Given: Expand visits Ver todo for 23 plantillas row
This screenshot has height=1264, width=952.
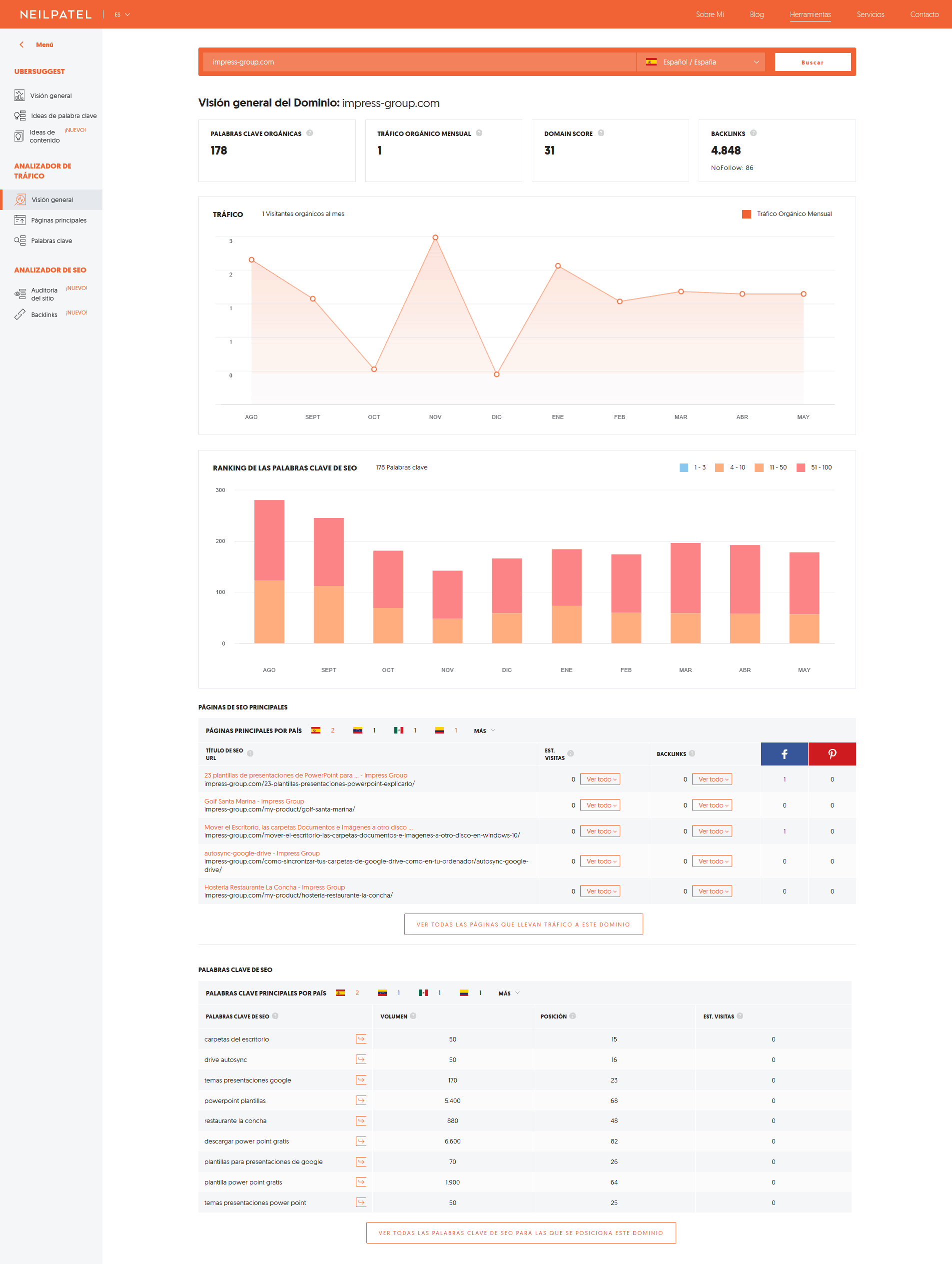Looking at the screenshot, I should [600, 779].
